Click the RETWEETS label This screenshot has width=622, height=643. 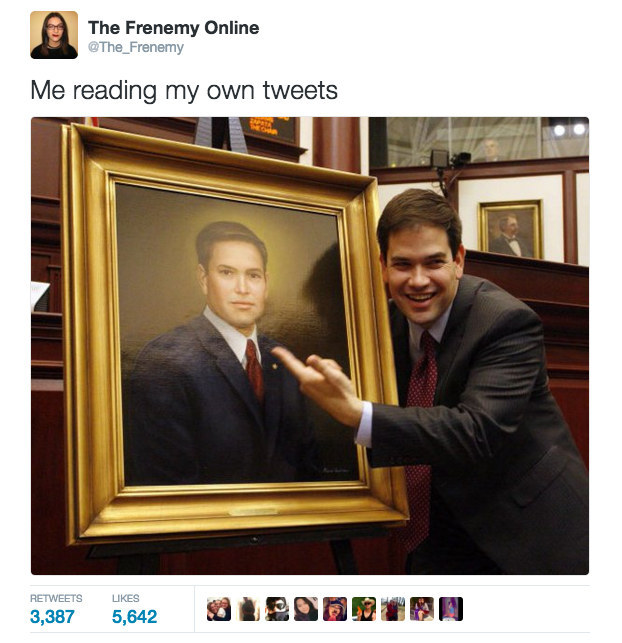pyautogui.click(x=56, y=598)
